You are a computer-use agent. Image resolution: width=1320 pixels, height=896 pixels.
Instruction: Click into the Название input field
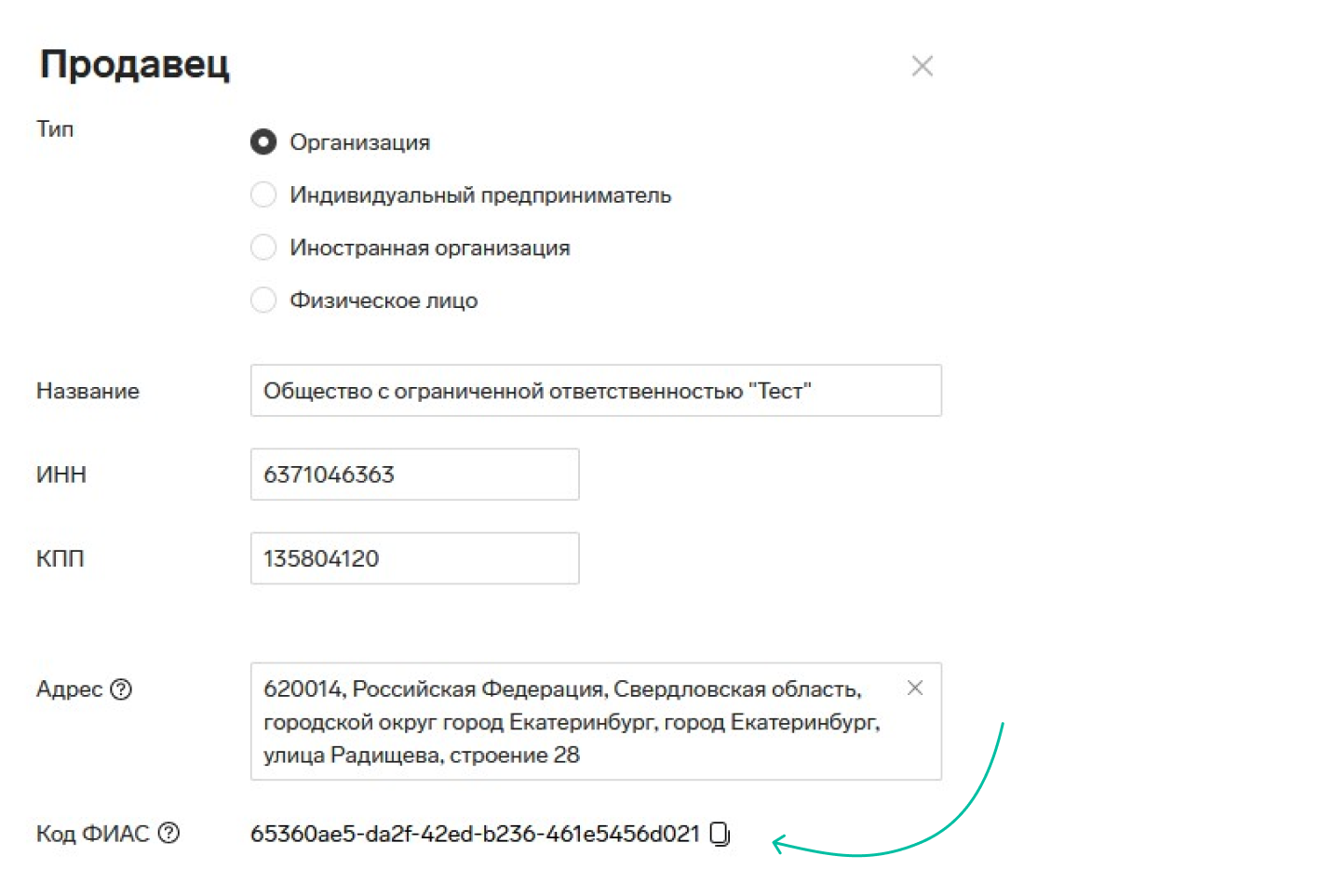coord(596,391)
